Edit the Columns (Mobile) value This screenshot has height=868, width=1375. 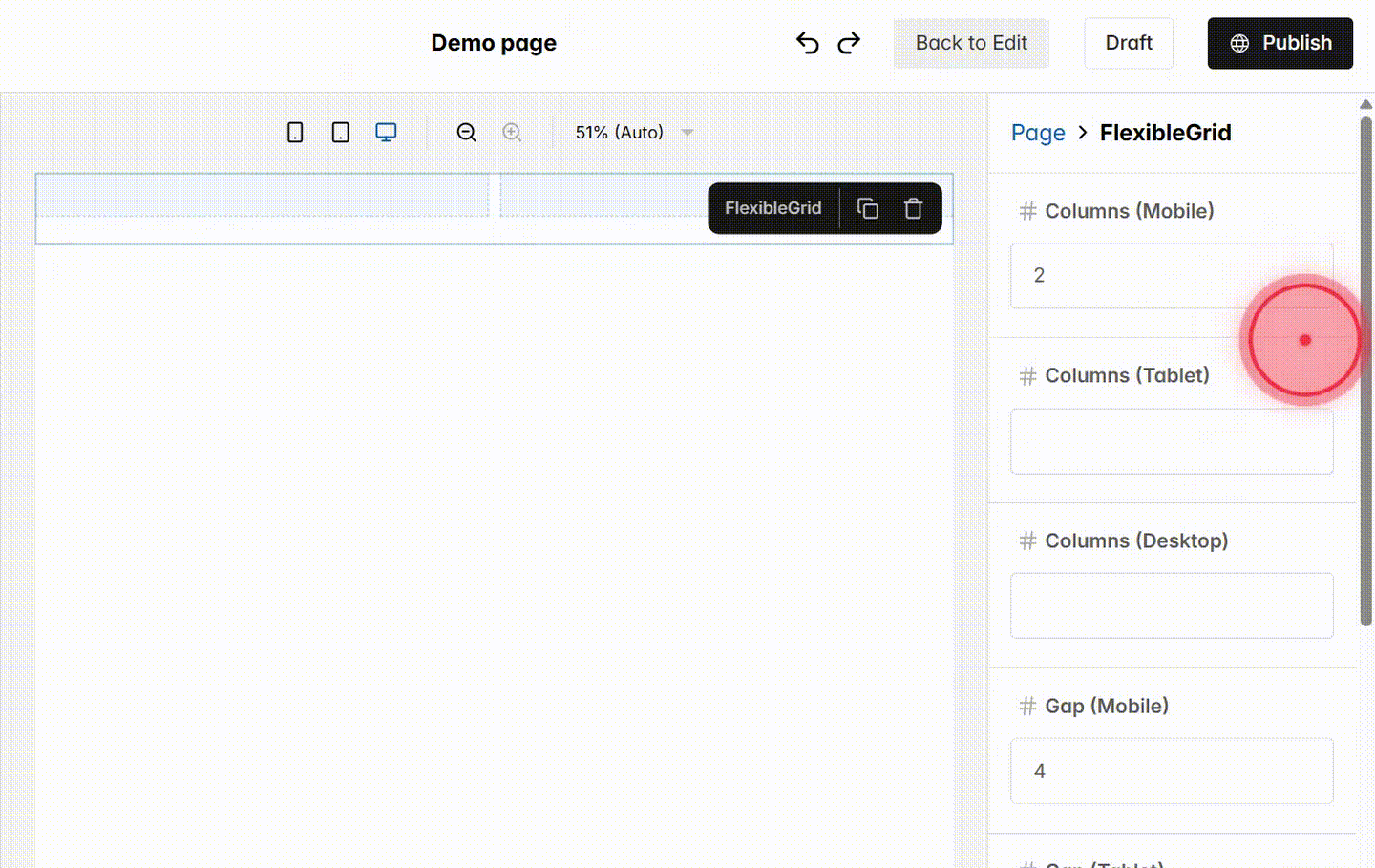coord(1172,275)
